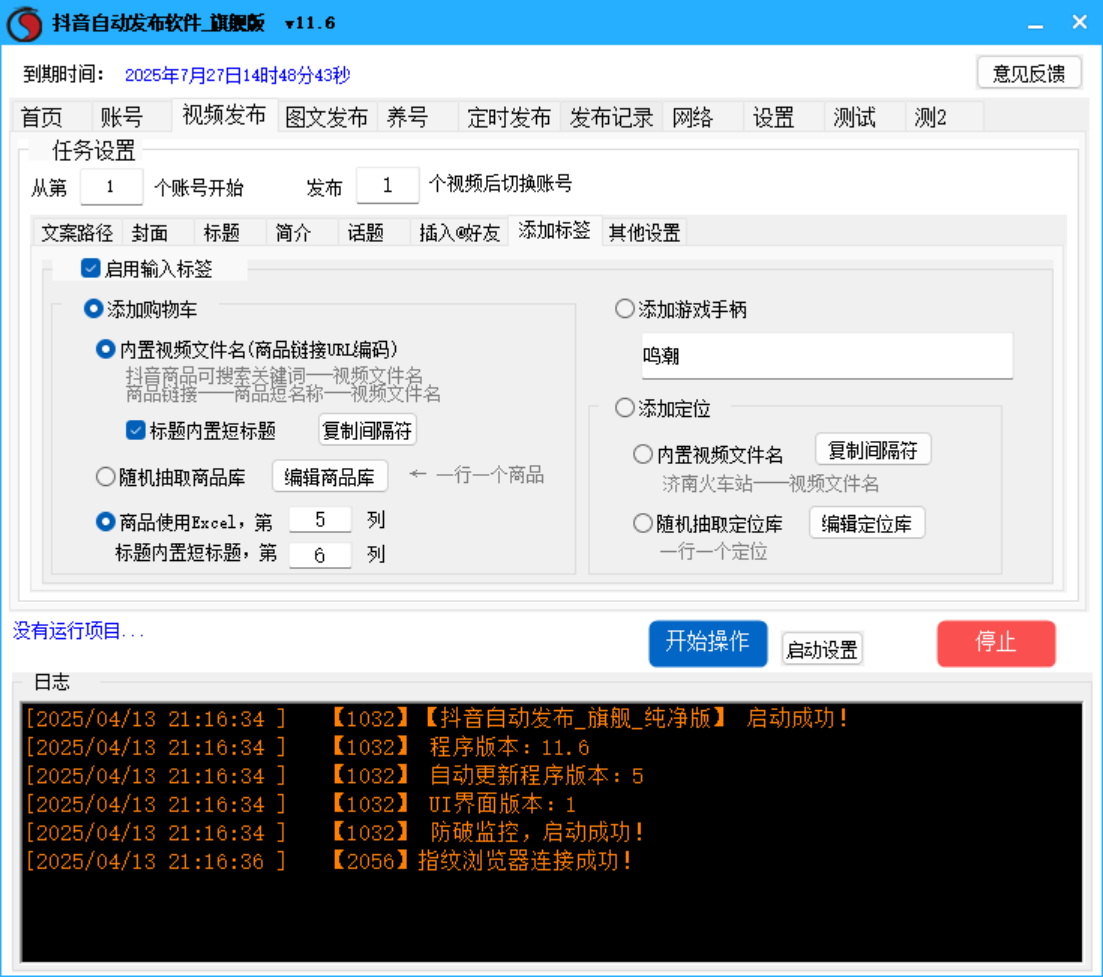1103x977 pixels.
Task: Close the 抖音自动发布软件 window
Action: (x=1079, y=23)
